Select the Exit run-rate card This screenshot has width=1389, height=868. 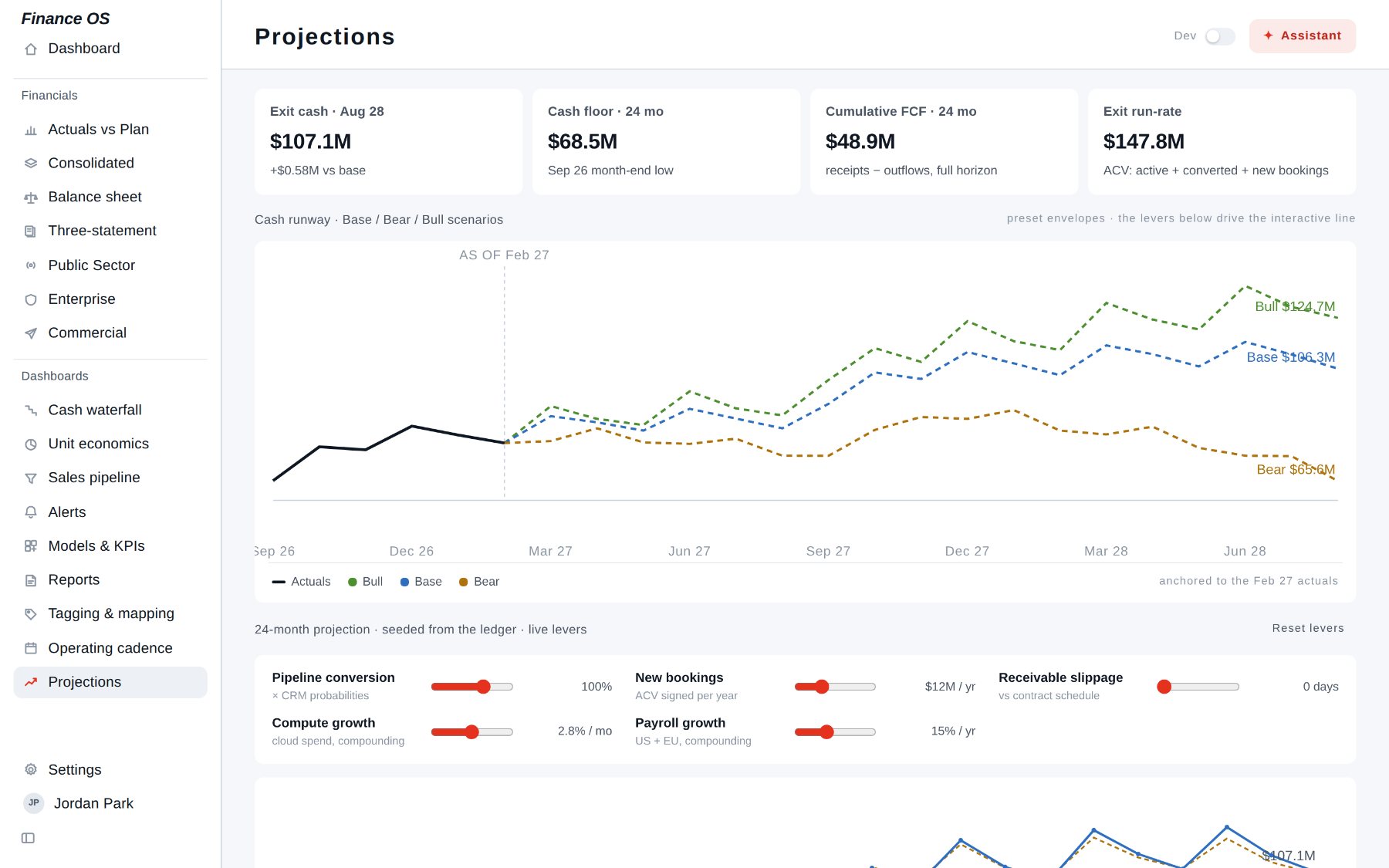pos(1222,142)
